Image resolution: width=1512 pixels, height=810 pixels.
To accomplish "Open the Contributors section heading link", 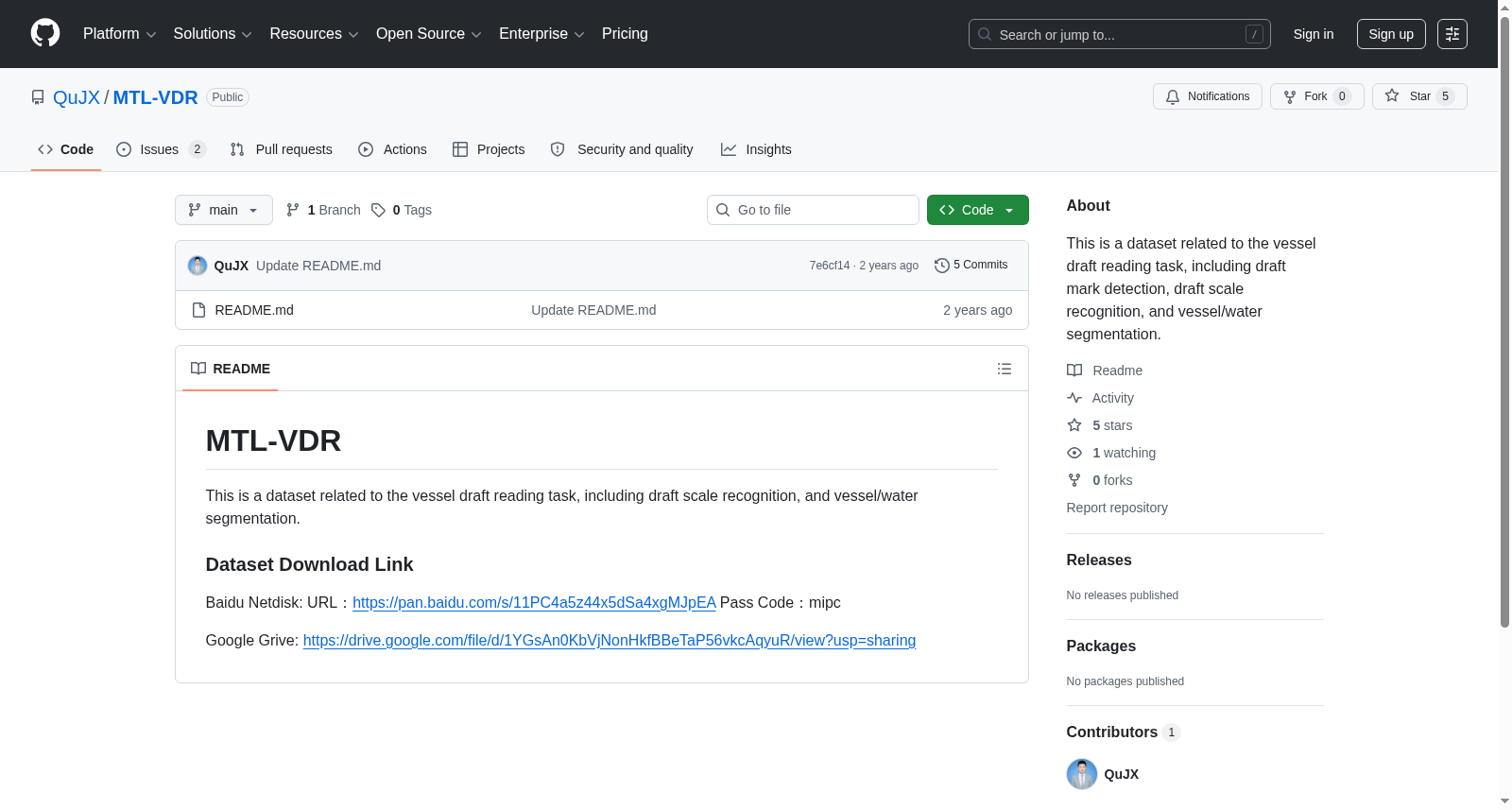I will [x=1123, y=732].
